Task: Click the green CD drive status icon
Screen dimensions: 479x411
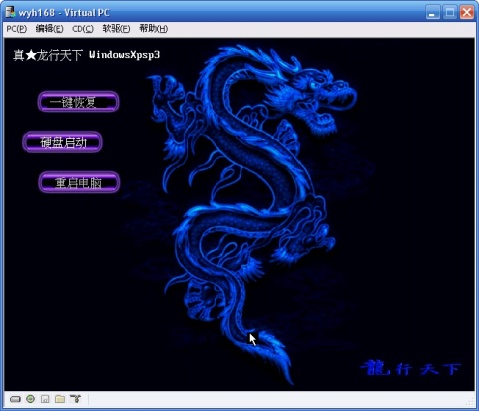Action: click(x=30, y=399)
